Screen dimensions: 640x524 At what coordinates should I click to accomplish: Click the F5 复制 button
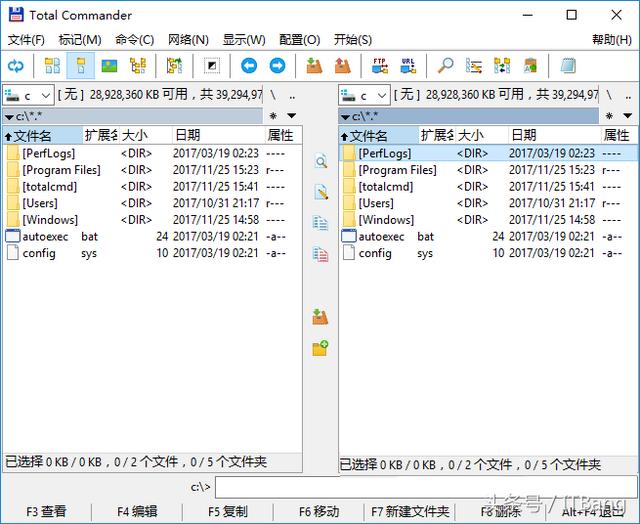click(228, 511)
